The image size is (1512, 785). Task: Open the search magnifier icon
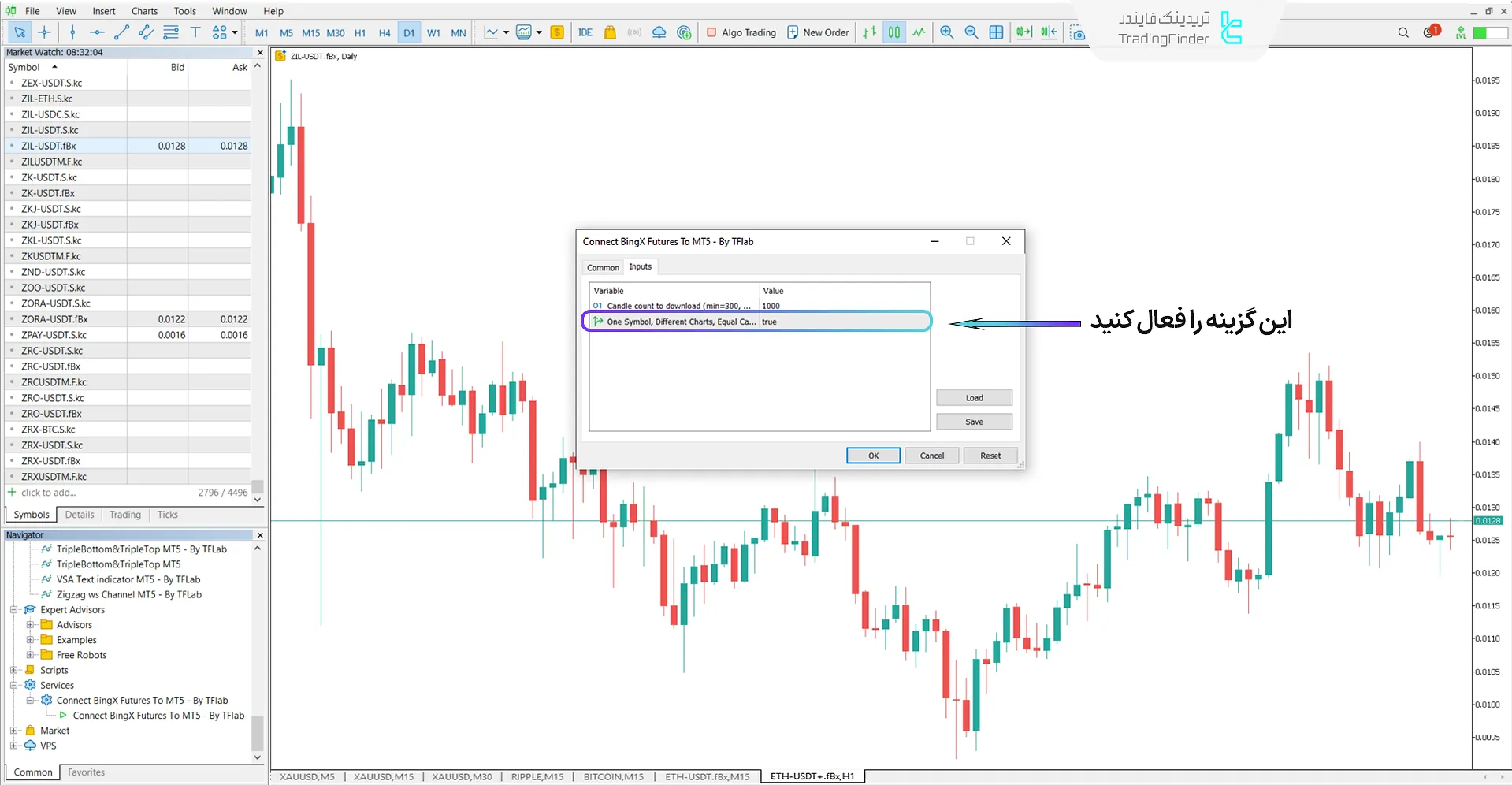(x=1403, y=32)
